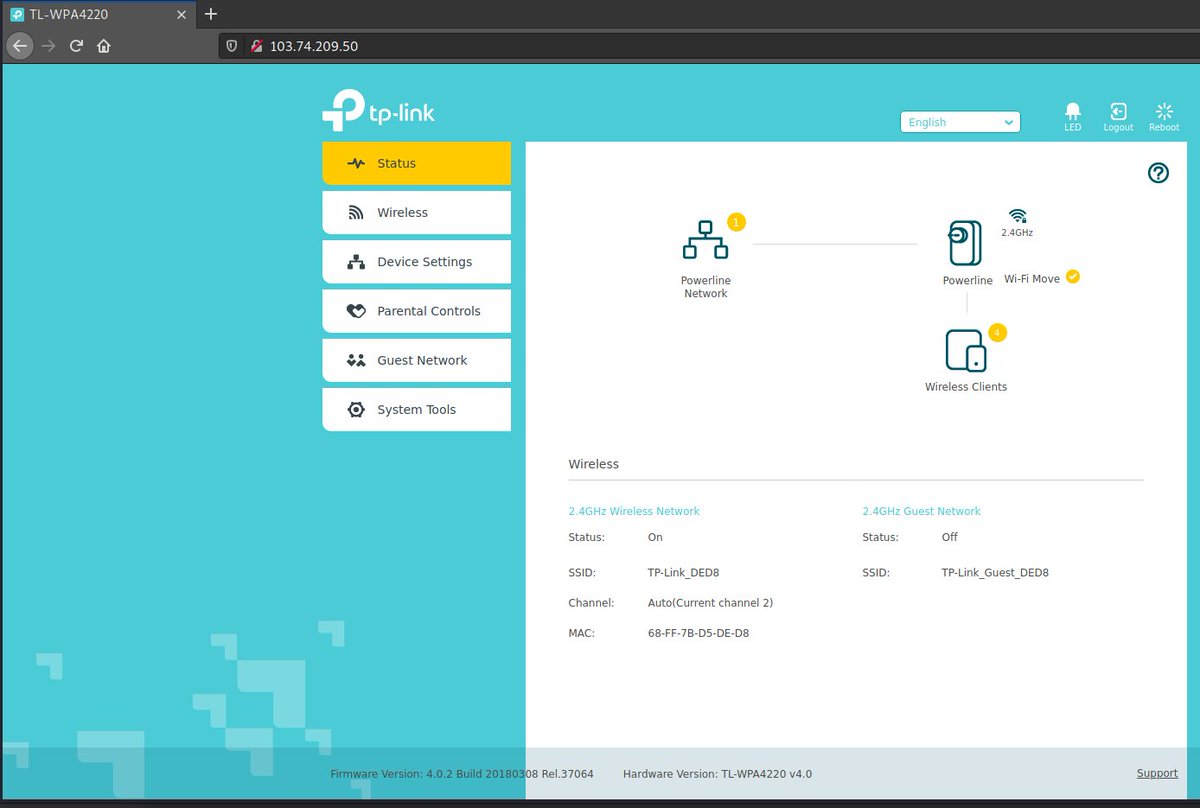Open the Device Settings menu item
The width and height of the screenshot is (1200, 808).
pos(416,261)
